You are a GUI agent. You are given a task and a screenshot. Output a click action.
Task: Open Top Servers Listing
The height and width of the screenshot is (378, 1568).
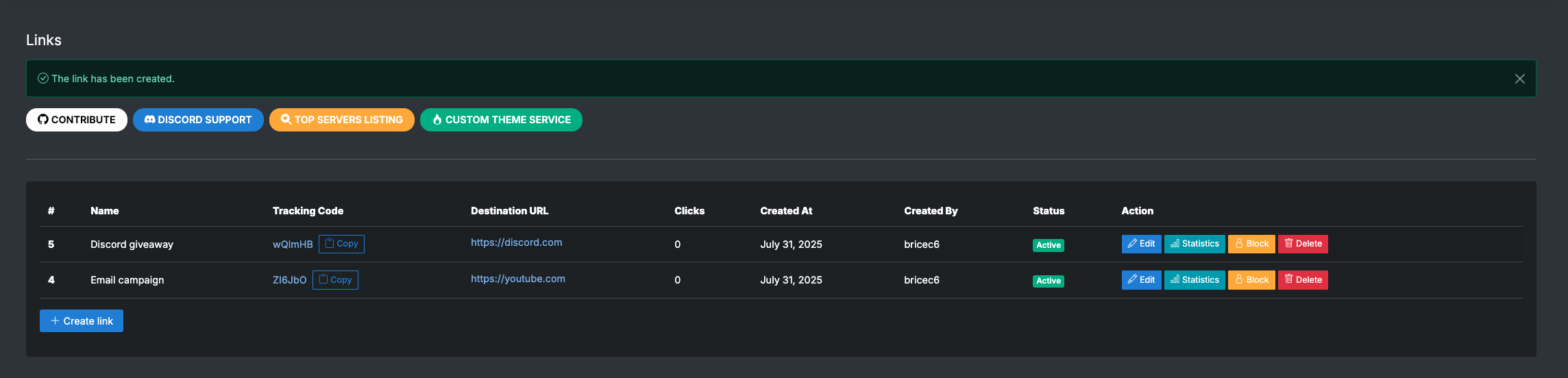pos(342,120)
